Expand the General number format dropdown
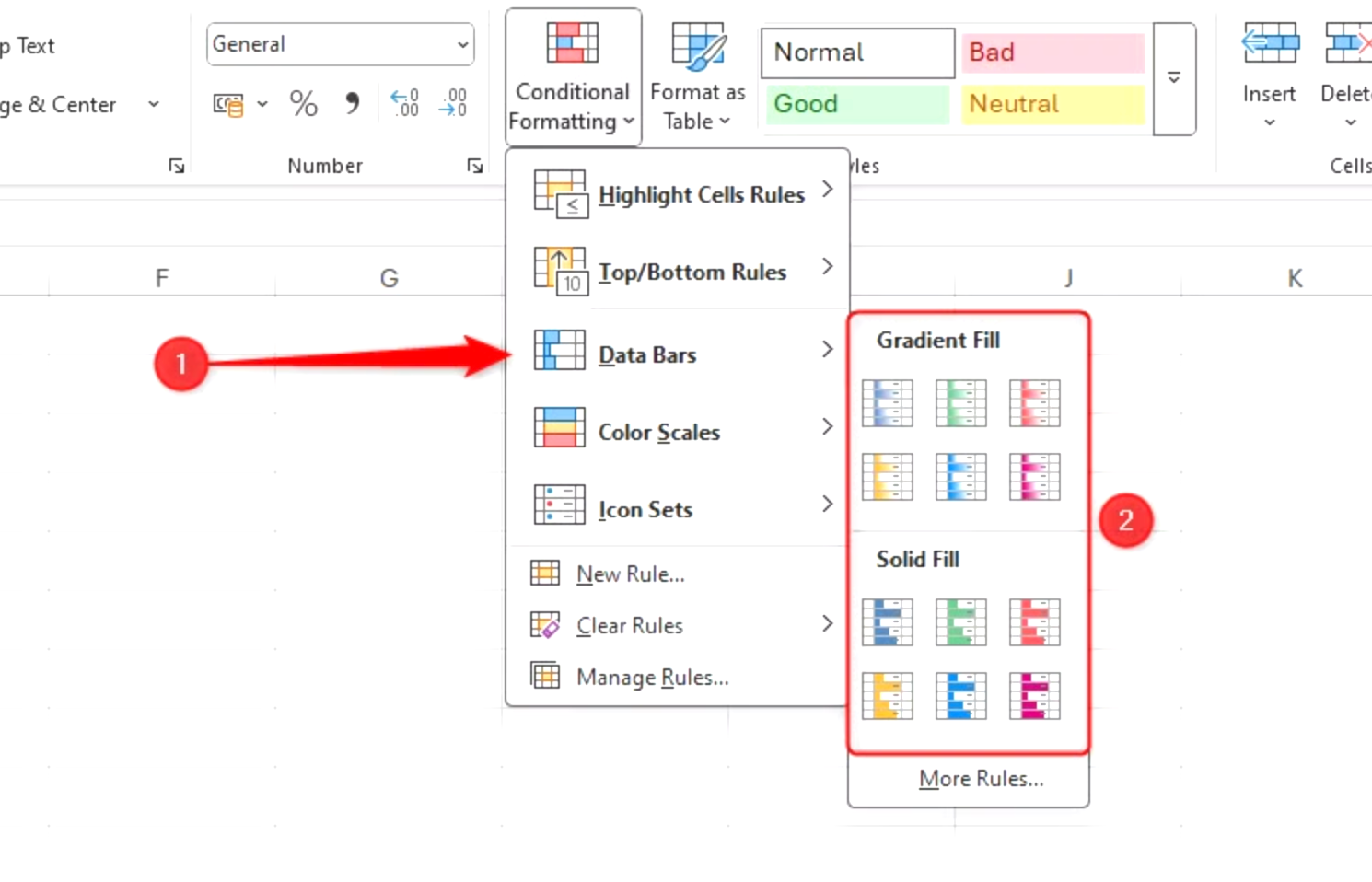1372x882 pixels. tap(462, 45)
